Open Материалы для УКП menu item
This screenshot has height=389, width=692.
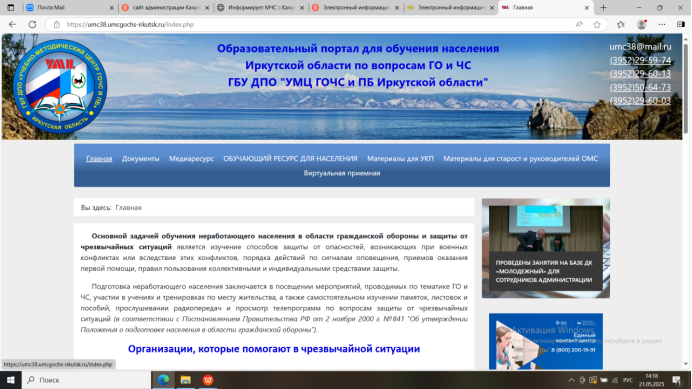[400, 159]
